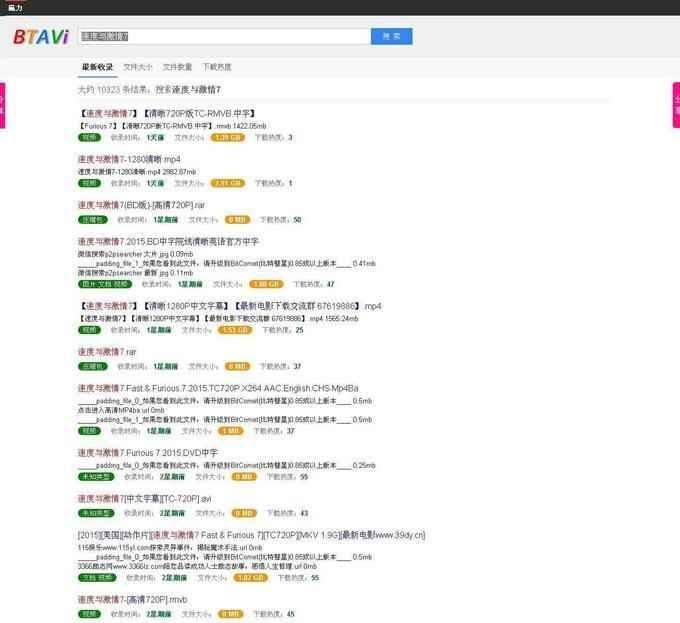Screen dimensions: 680x623
Task: Open result 速度与激情7.Furious.7.2015.DVD中字
Action: click(x=148, y=453)
